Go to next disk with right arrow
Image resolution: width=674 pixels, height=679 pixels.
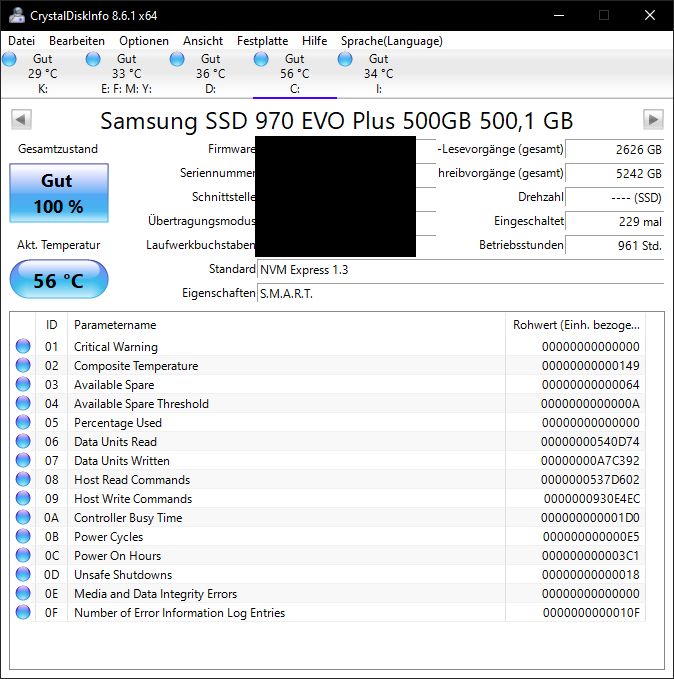click(653, 120)
